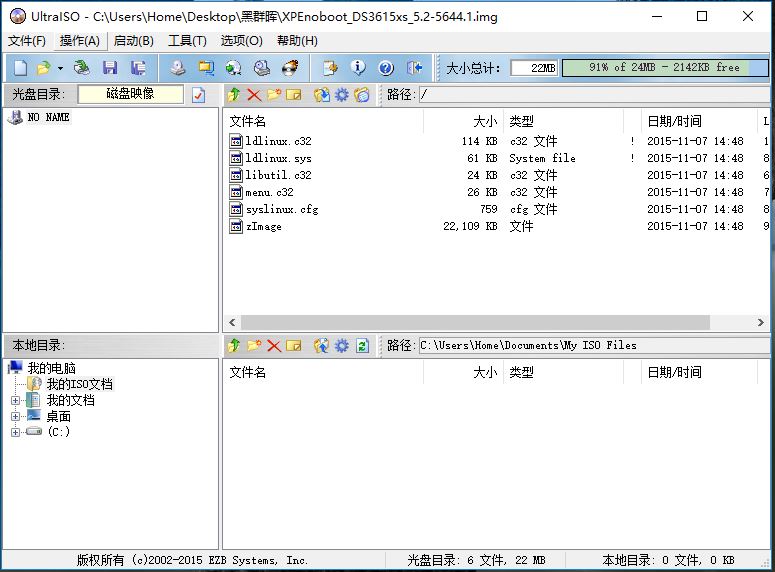Click the Help question mark icon
Image resolution: width=775 pixels, height=572 pixels.
coord(386,68)
